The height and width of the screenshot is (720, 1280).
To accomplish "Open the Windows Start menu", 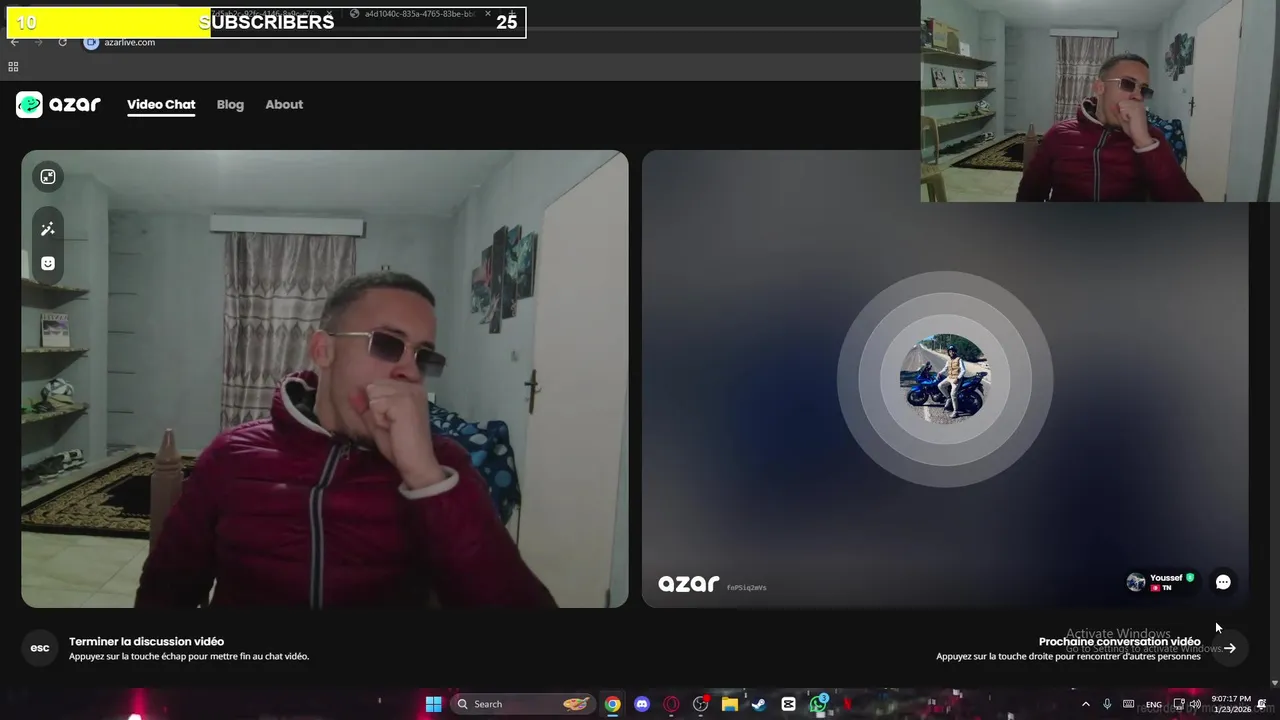I will point(433,704).
